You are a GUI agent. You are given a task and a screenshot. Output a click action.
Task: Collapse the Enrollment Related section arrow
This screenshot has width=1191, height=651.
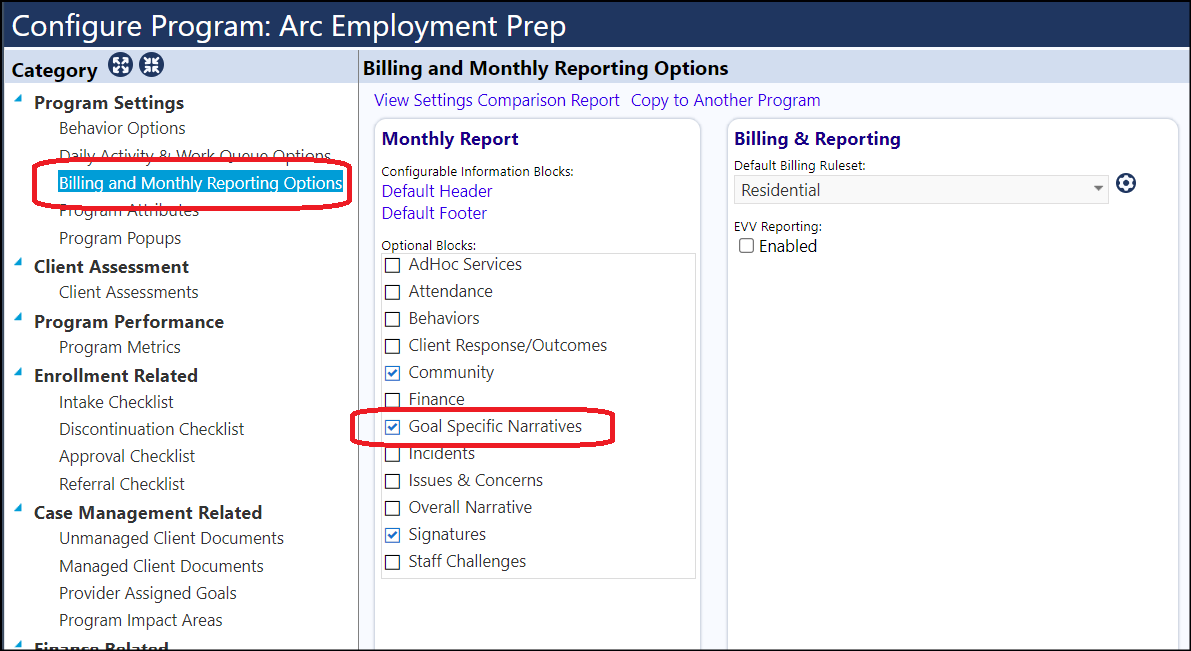(x=18, y=371)
